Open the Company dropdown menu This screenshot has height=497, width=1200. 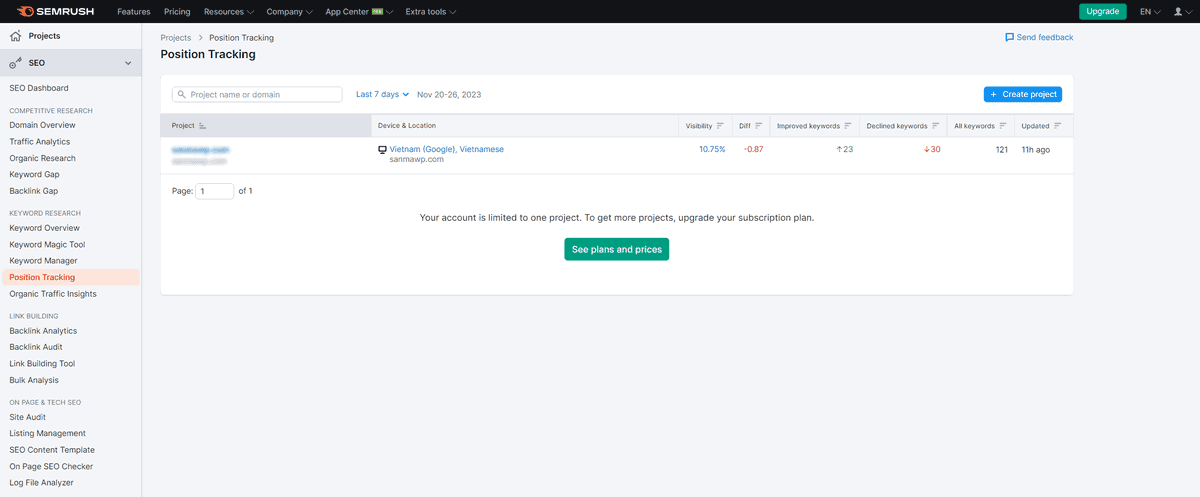point(290,12)
